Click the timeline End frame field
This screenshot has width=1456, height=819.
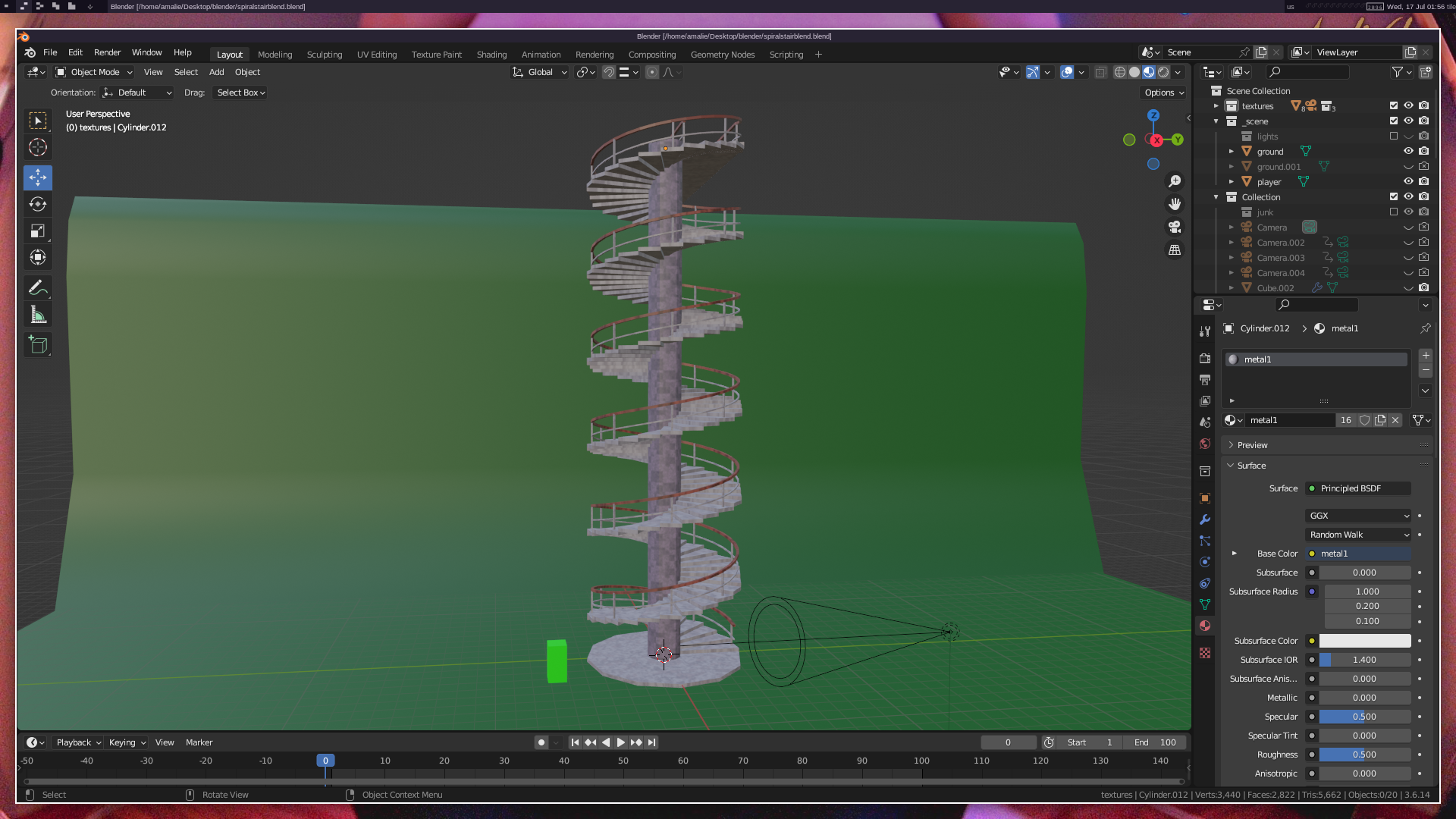[1155, 742]
